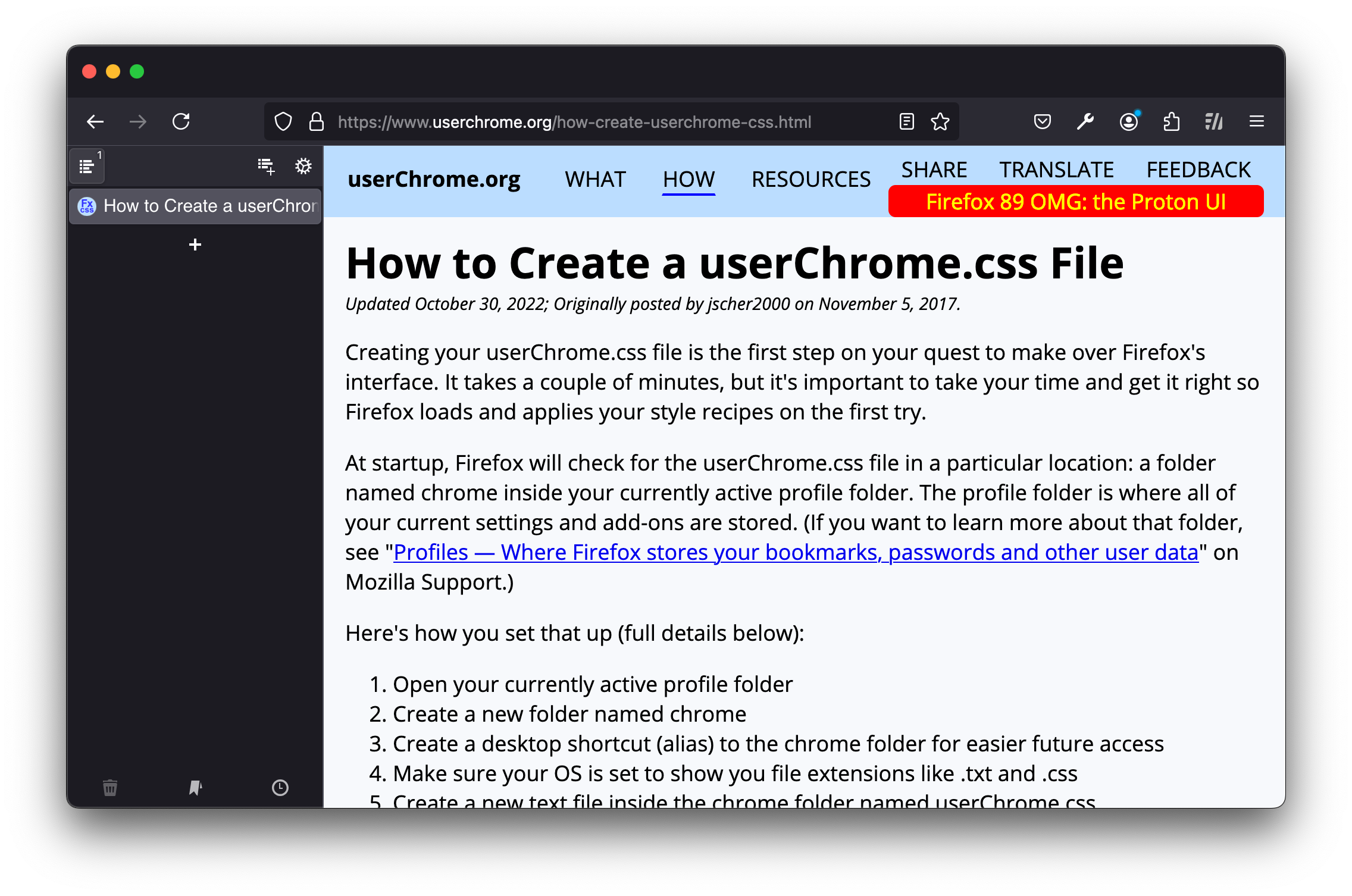Screen dimensions: 1352x896
Task: Open the Profiles Mozilla Support link
Action: (796, 552)
